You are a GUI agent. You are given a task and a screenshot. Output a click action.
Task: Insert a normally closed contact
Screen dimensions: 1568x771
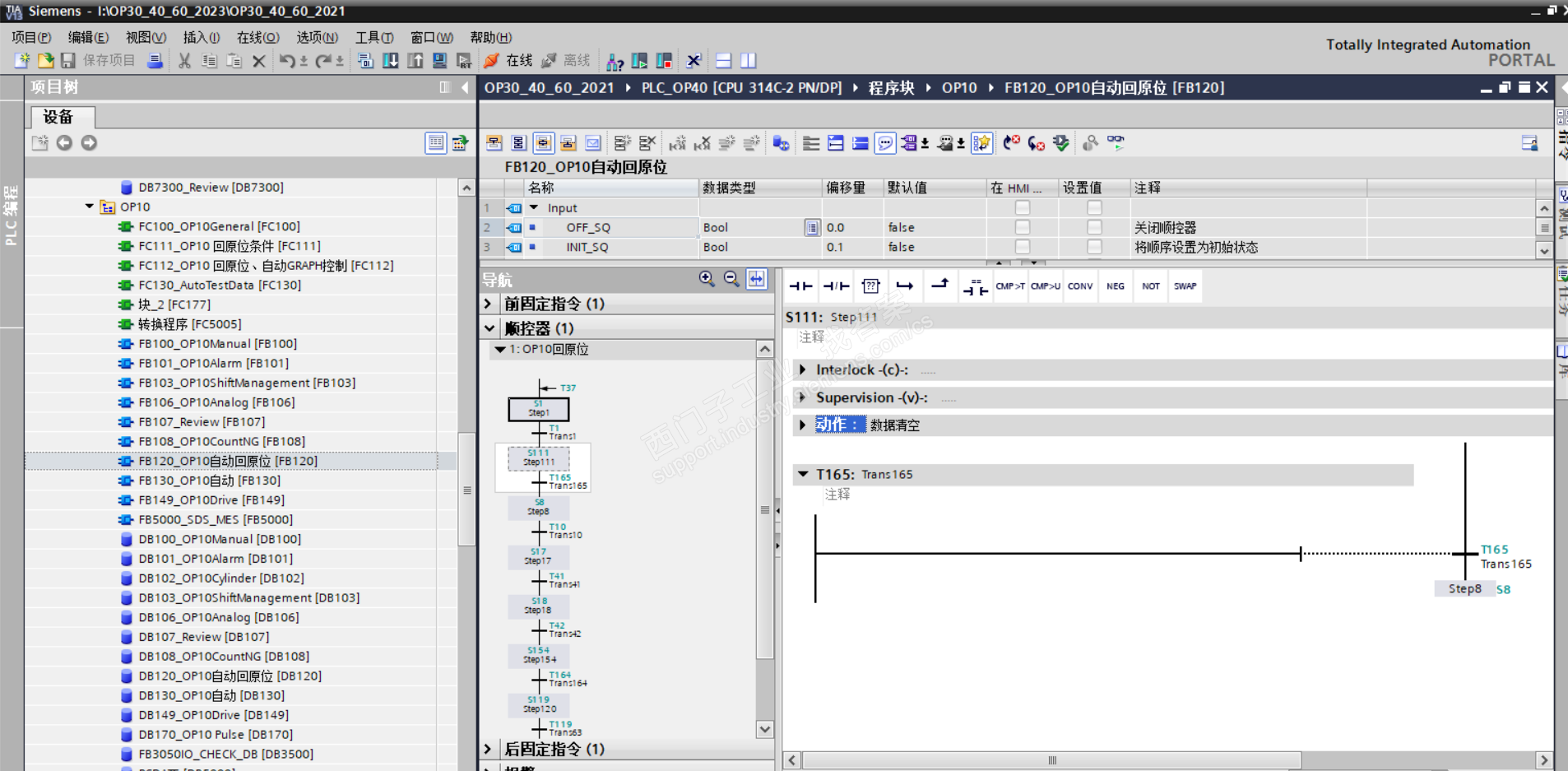pyautogui.click(x=836, y=286)
